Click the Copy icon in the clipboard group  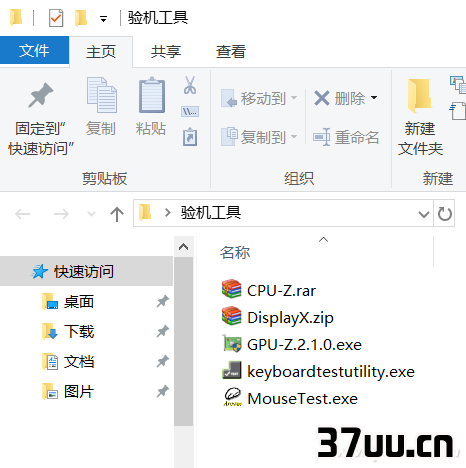coord(102,95)
